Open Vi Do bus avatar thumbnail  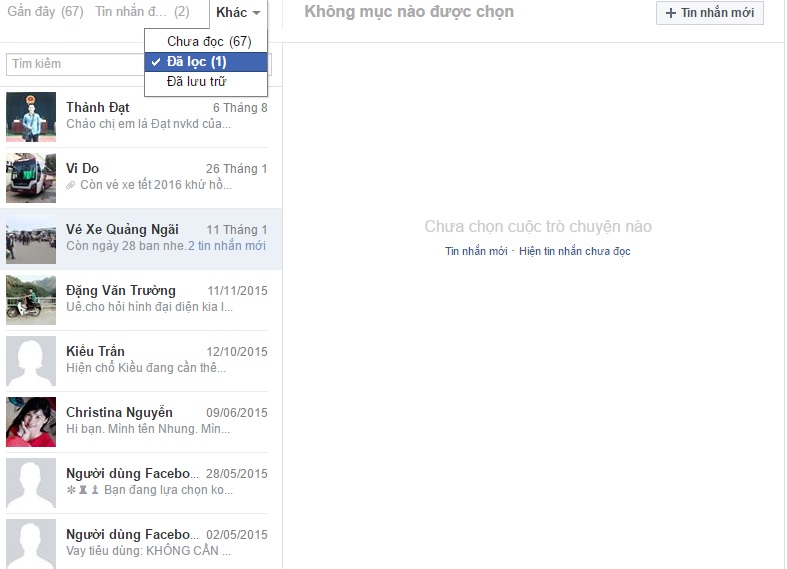31,178
